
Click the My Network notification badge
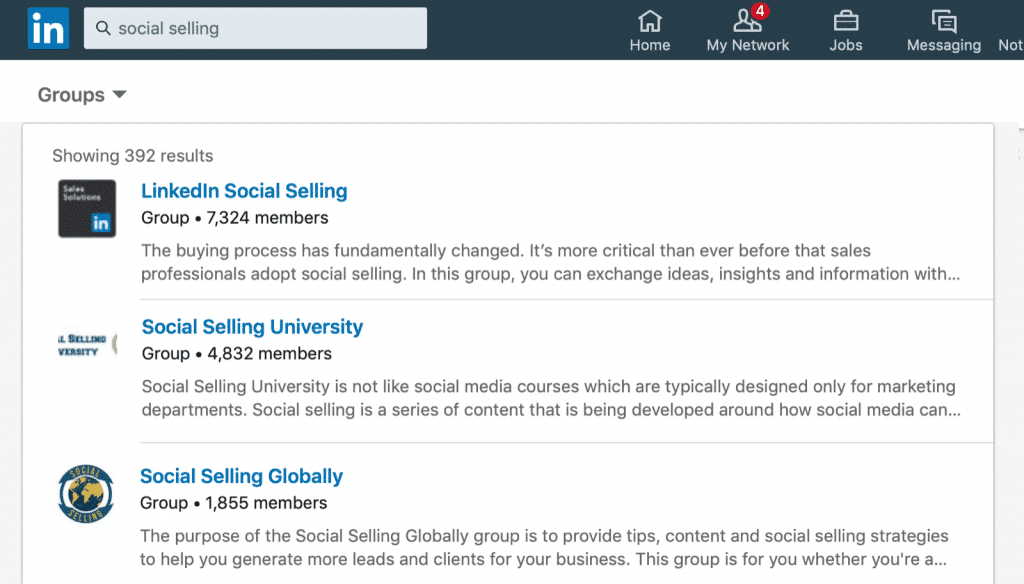[x=760, y=11]
